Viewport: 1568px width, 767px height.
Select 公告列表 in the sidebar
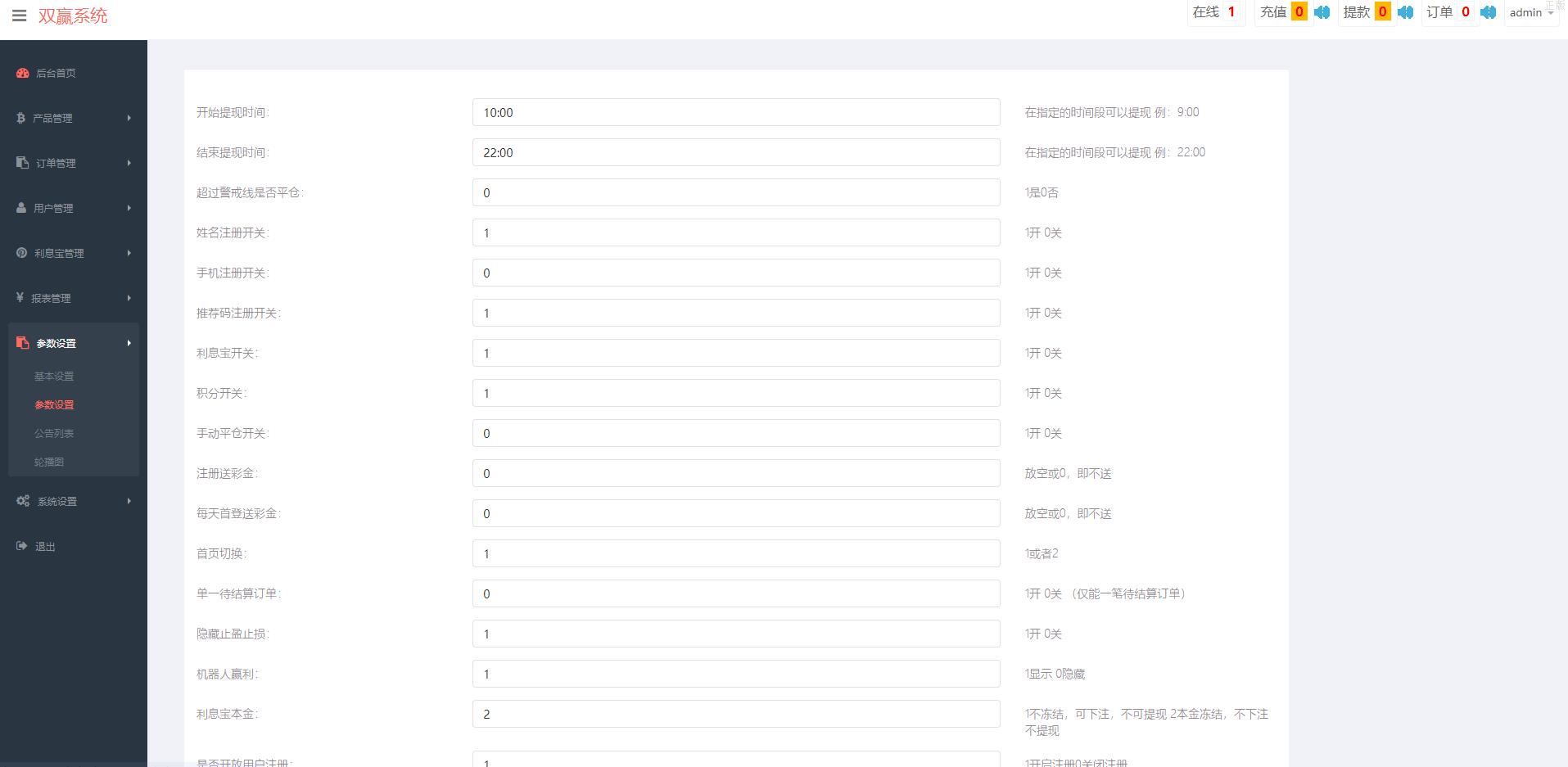click(x=54, y=433)
